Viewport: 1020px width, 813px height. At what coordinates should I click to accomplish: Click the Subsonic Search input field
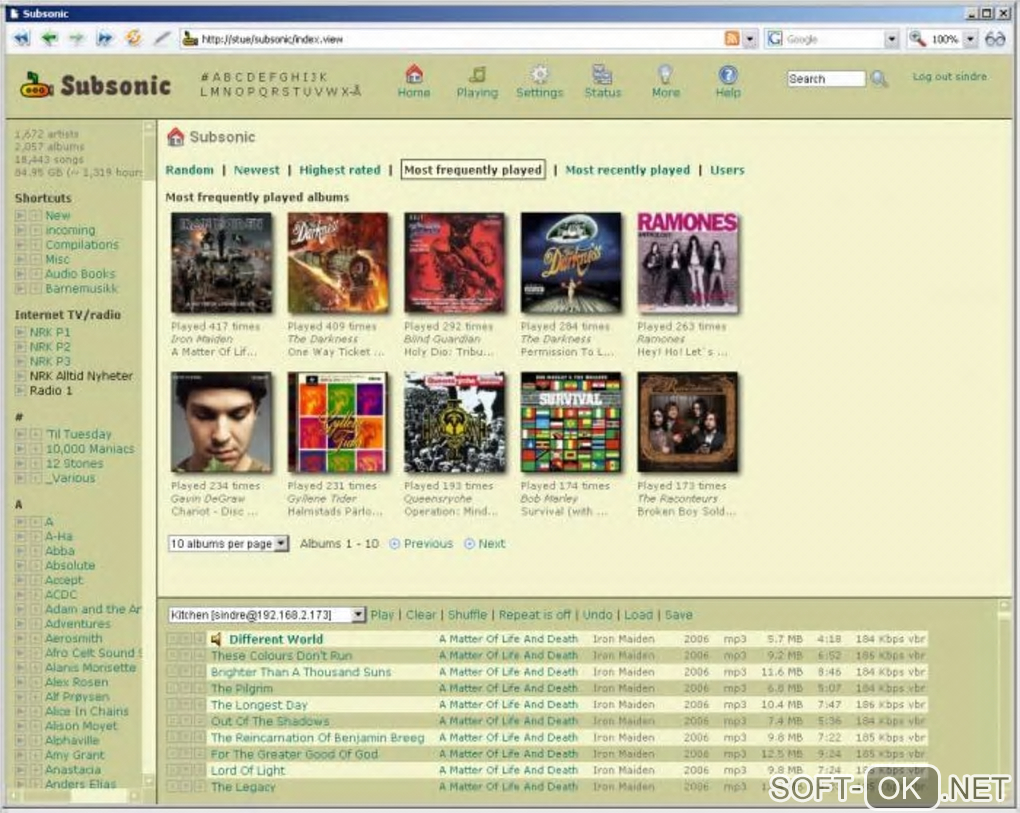(825, 79)
